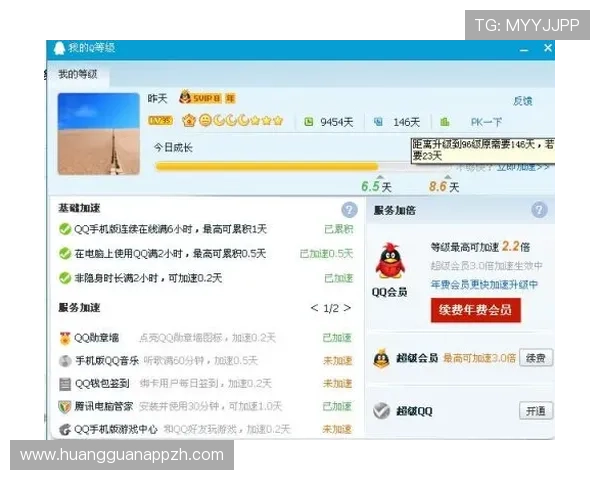The height and width of the screenshot is (480, 600).
Task: Click the 已累积 status text
Action: tap(339, 229)
